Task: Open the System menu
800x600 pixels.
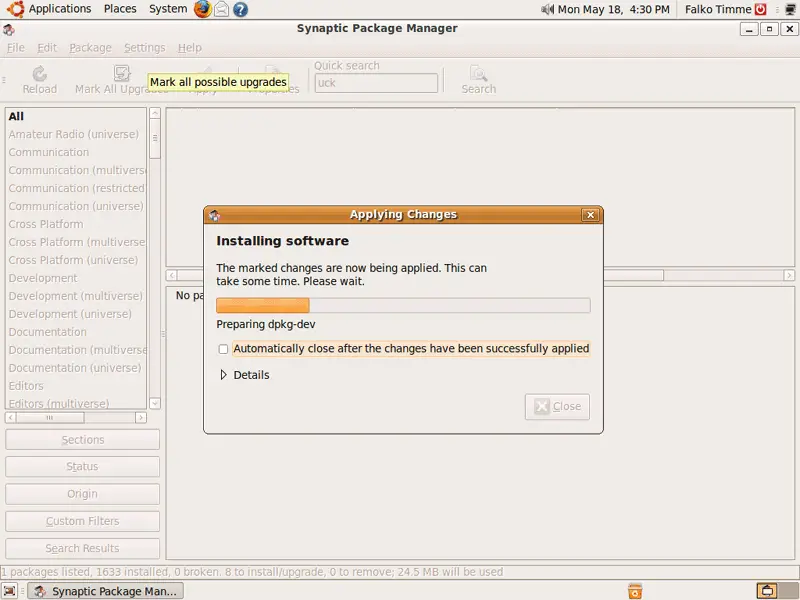Action: (168, 9)
